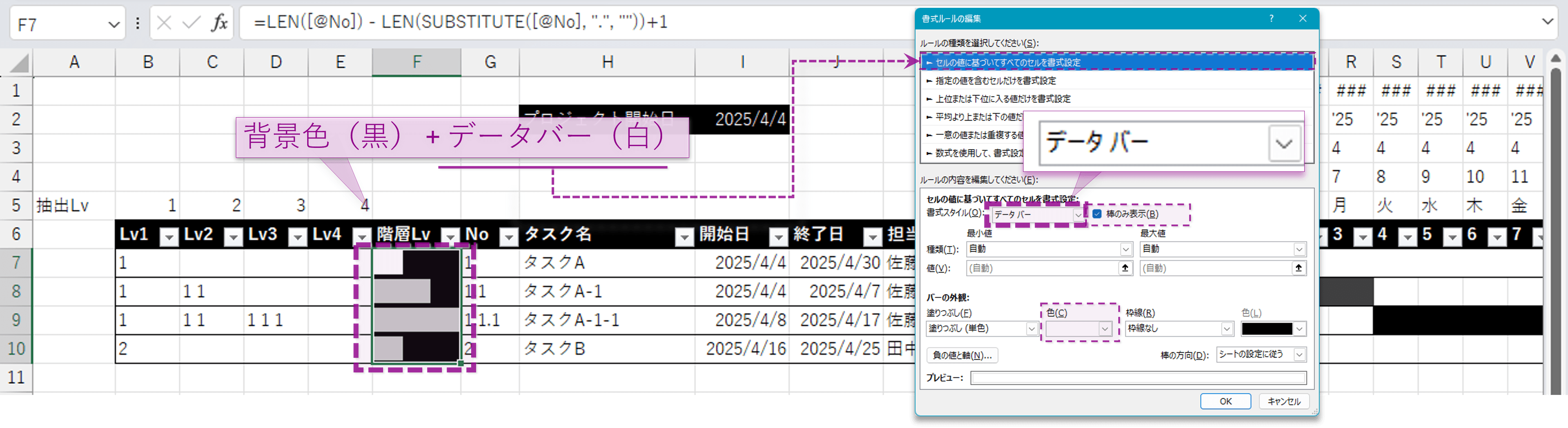Open the minimum 種類 自動 dropdown
The width and height of the screenshot is (1568, 428).
pyautogui.click(x=1125, y=249)
